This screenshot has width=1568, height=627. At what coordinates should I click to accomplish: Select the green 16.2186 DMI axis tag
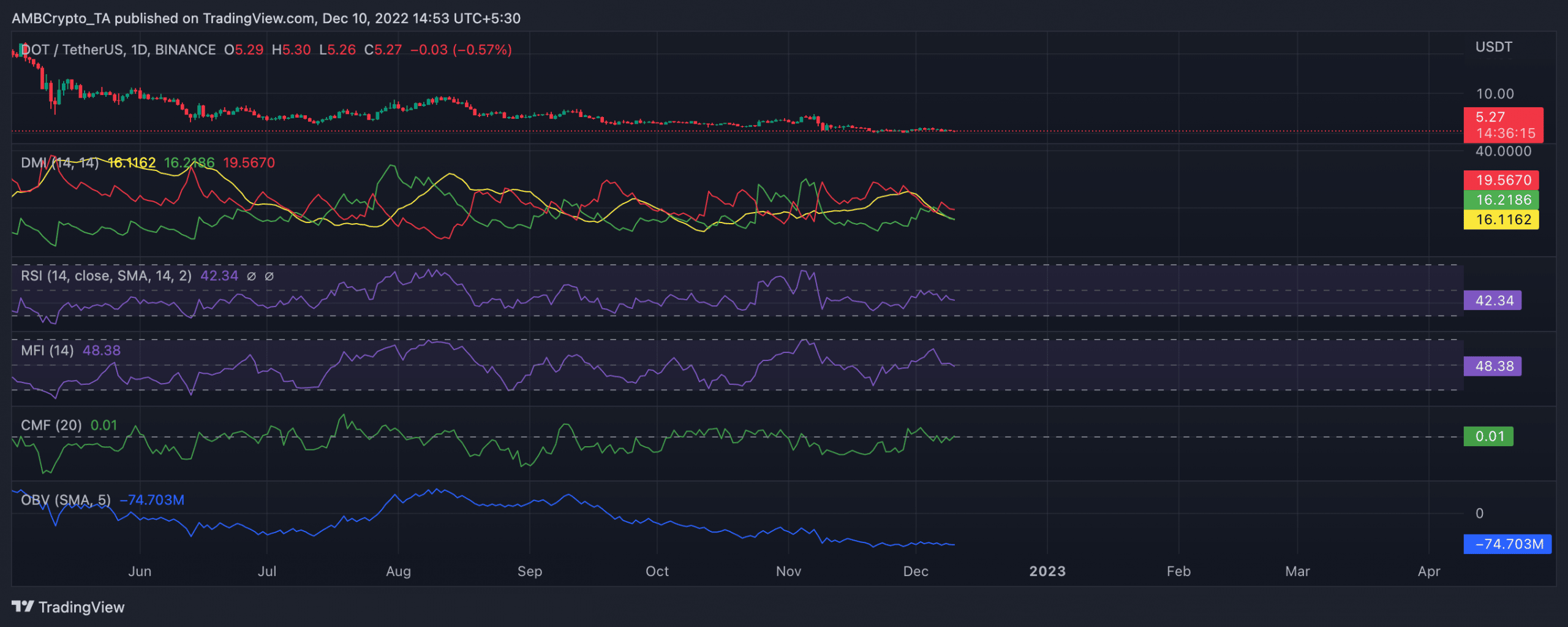pyautogui.click(x=1502, y=200)
